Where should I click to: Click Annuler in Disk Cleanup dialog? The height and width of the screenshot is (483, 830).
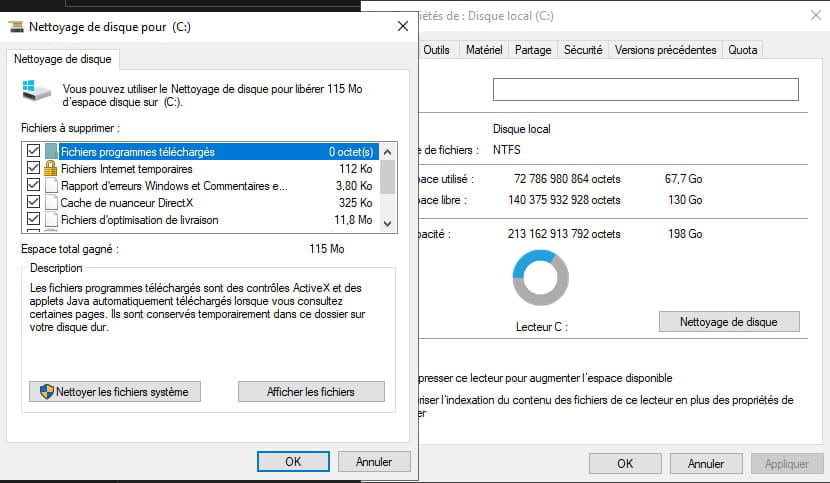[x=374, y=462]
